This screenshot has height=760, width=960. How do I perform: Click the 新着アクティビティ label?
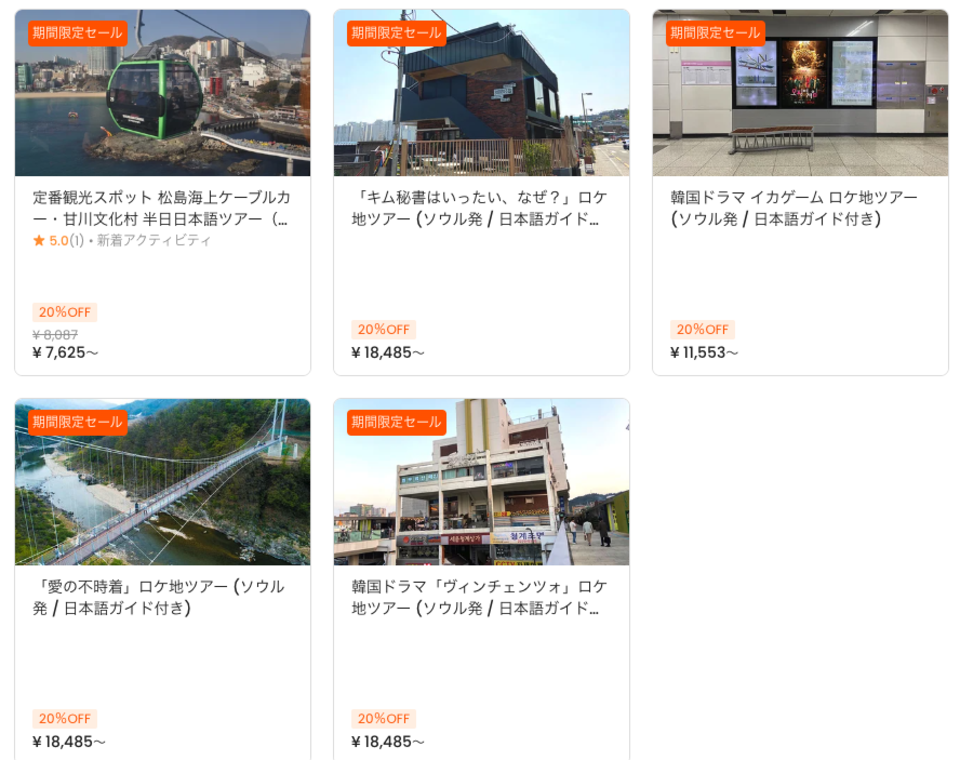click(154, 240)
